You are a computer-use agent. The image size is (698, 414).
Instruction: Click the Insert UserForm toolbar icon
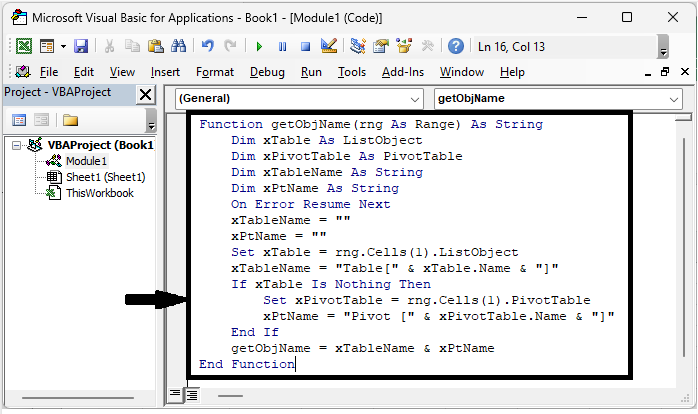(x=47, y=46)
